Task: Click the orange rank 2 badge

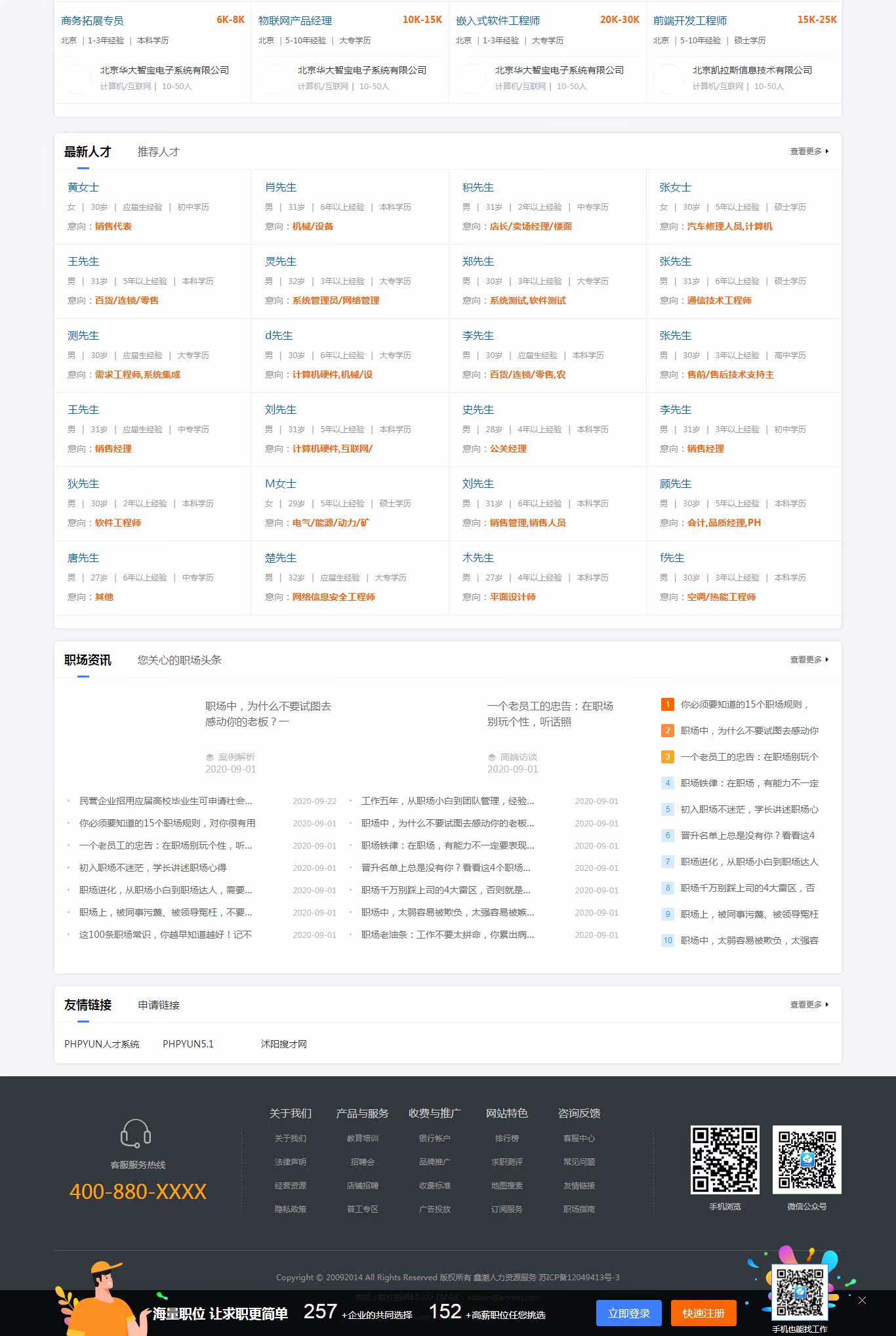Action: pyautogui.click(x=668, y=731)
